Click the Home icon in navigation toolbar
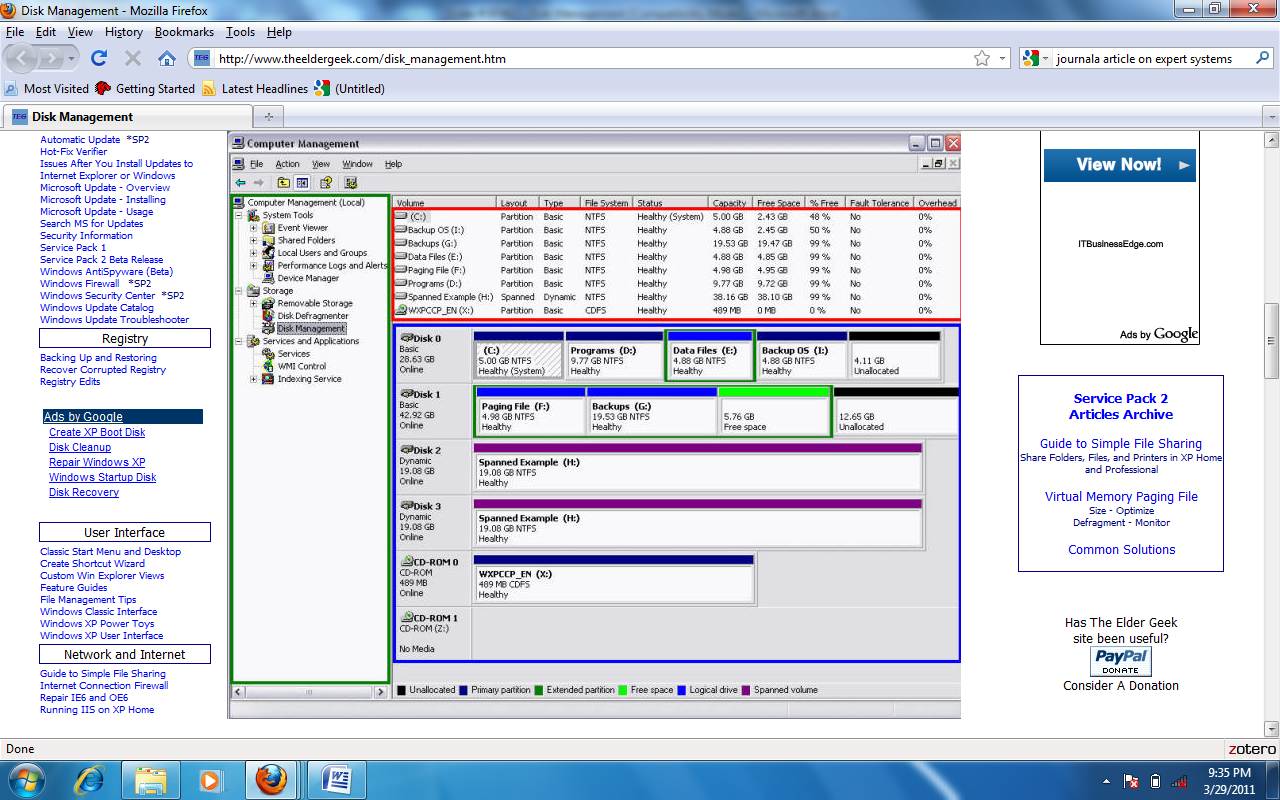 point(167,58)
